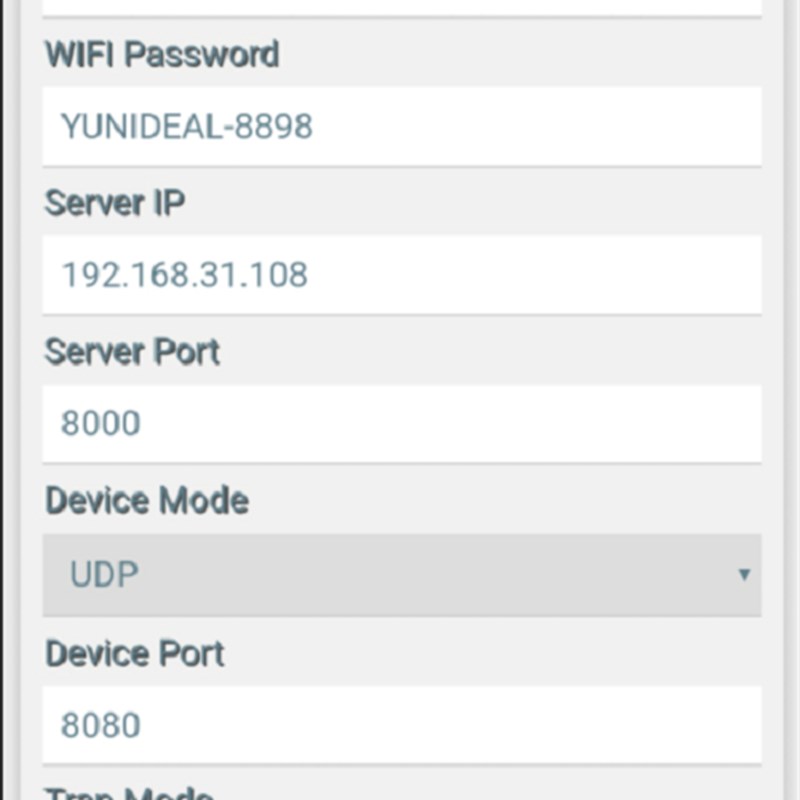Click the 192.168.31.108 address text
This screenshot has width=800, height=800.
[x=185, y=275]
